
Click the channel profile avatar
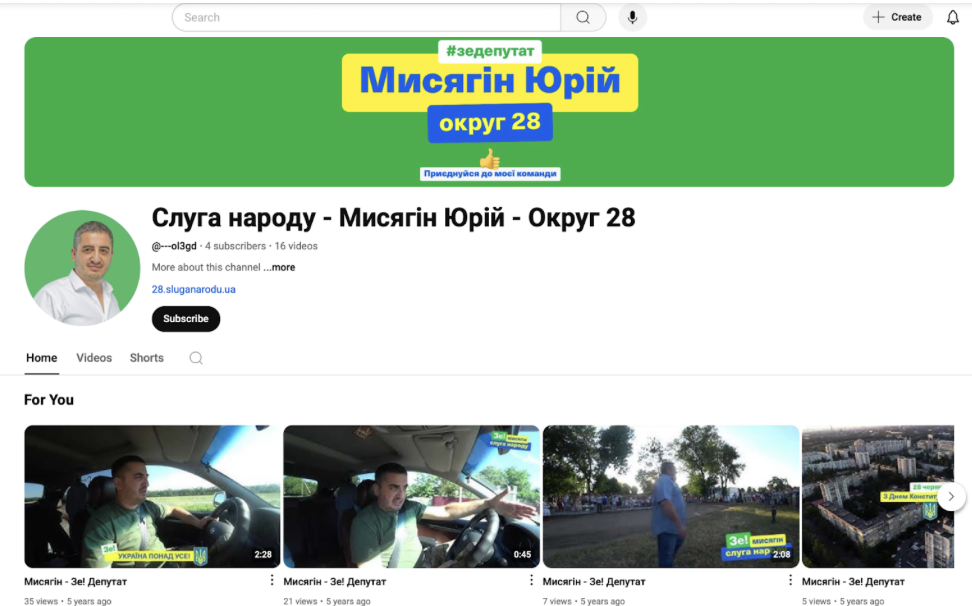(x=82, y=268)
